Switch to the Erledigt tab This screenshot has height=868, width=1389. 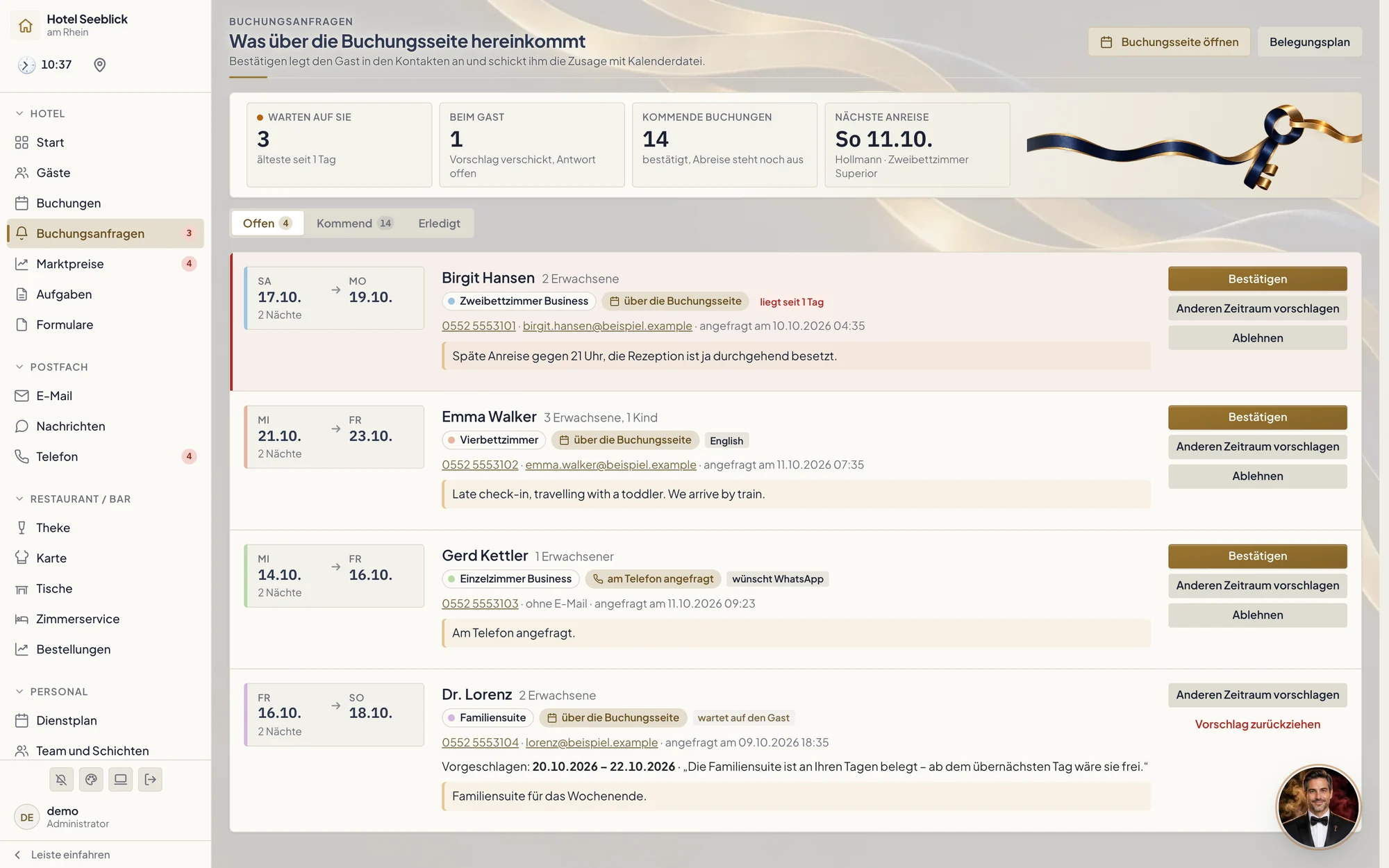coord(439,224)
